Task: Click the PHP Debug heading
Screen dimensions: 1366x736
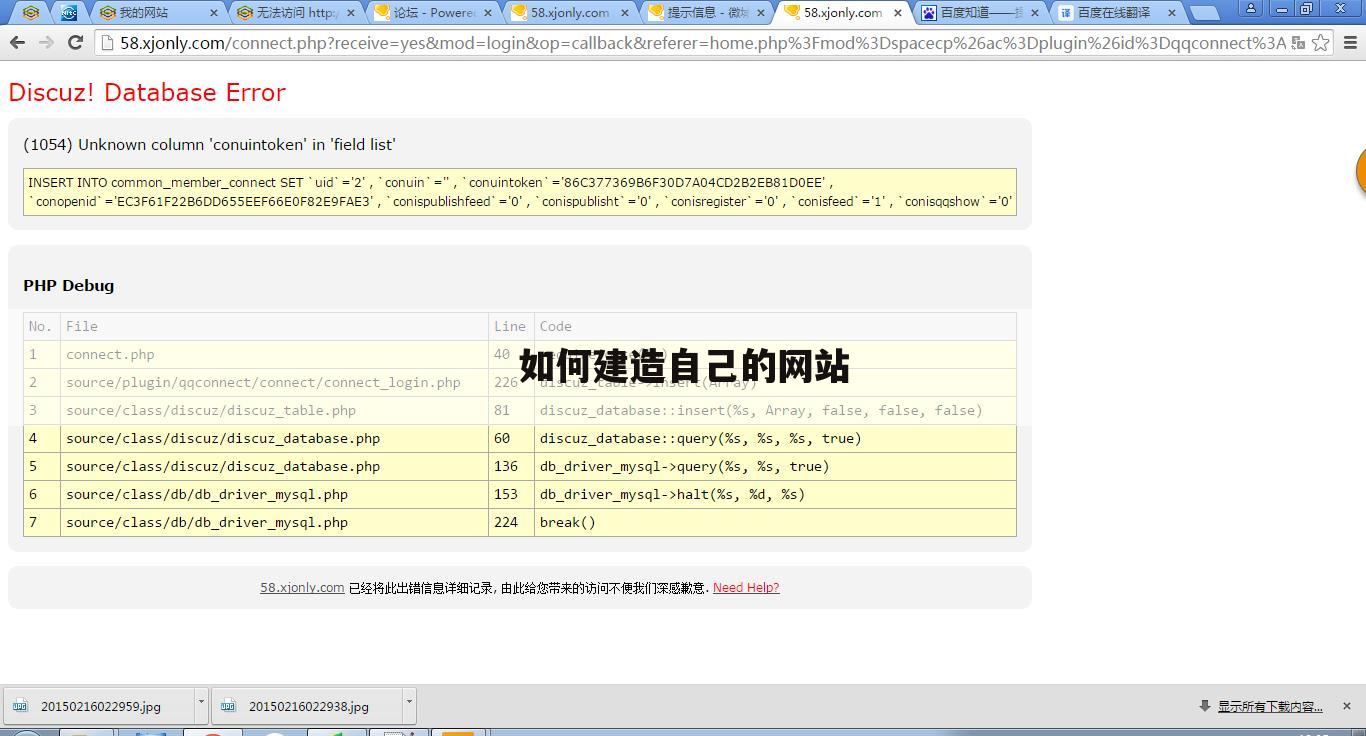Action: click(69, 285)
